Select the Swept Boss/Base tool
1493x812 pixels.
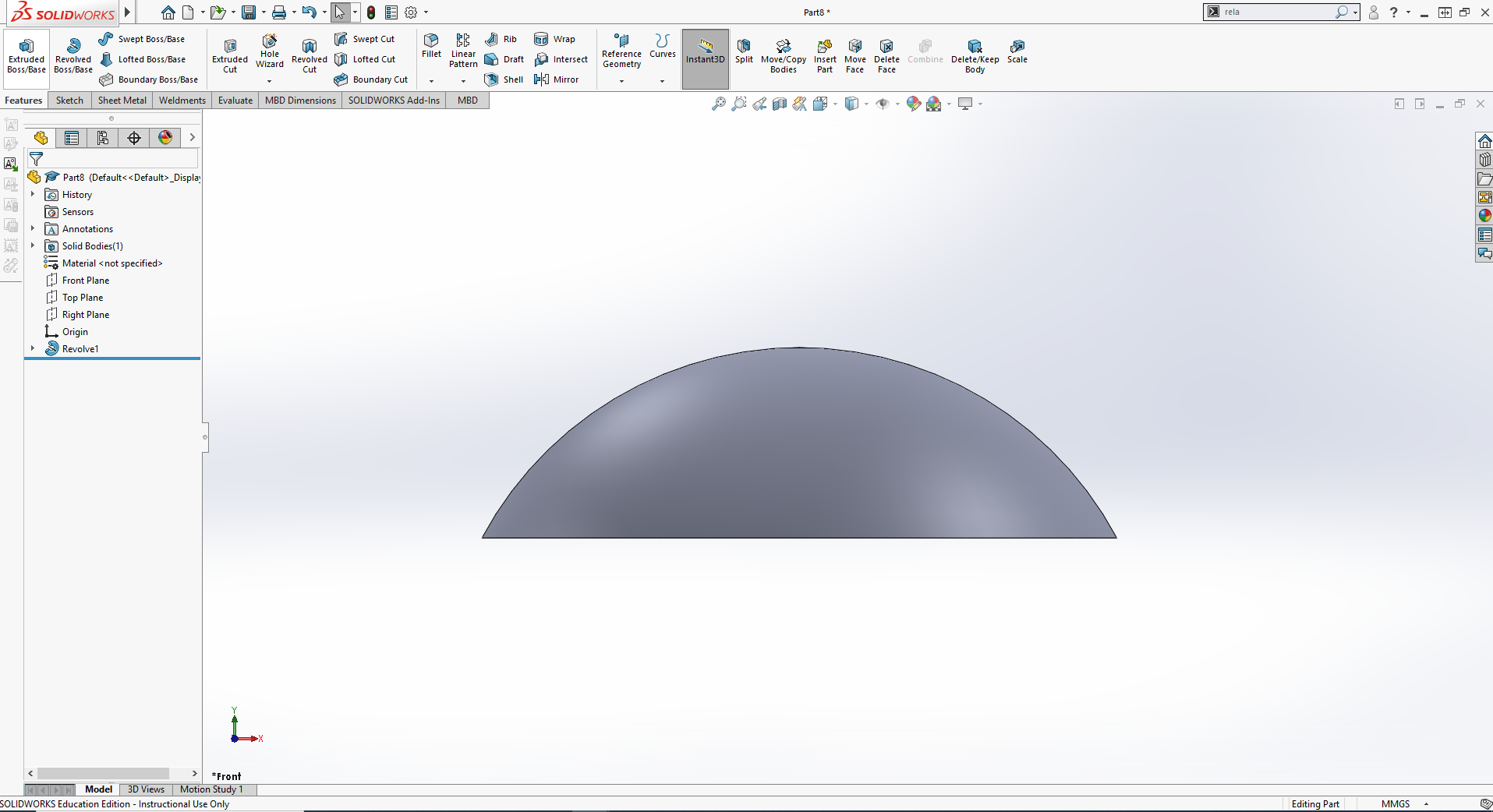click(142, 39)
